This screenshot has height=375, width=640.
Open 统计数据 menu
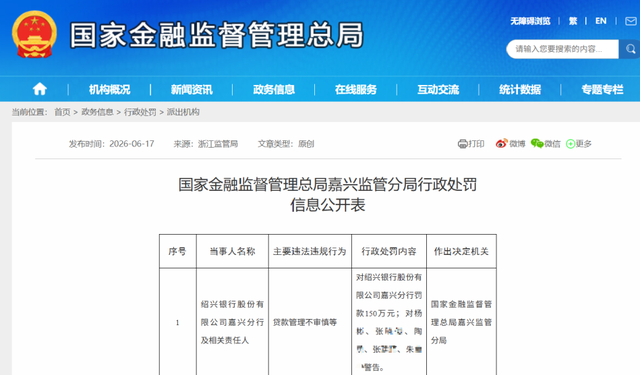(x=520, y=89)
